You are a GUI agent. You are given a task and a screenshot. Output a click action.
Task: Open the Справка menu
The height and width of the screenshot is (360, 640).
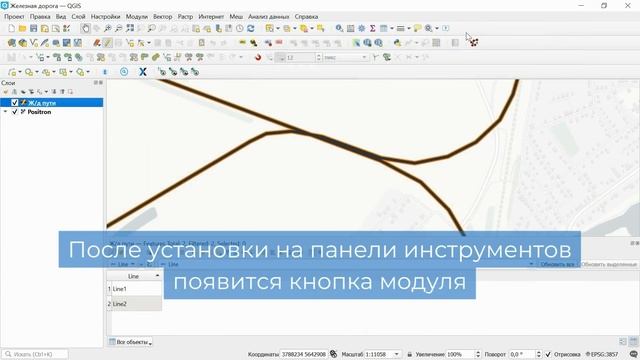(x=306, y=17)
